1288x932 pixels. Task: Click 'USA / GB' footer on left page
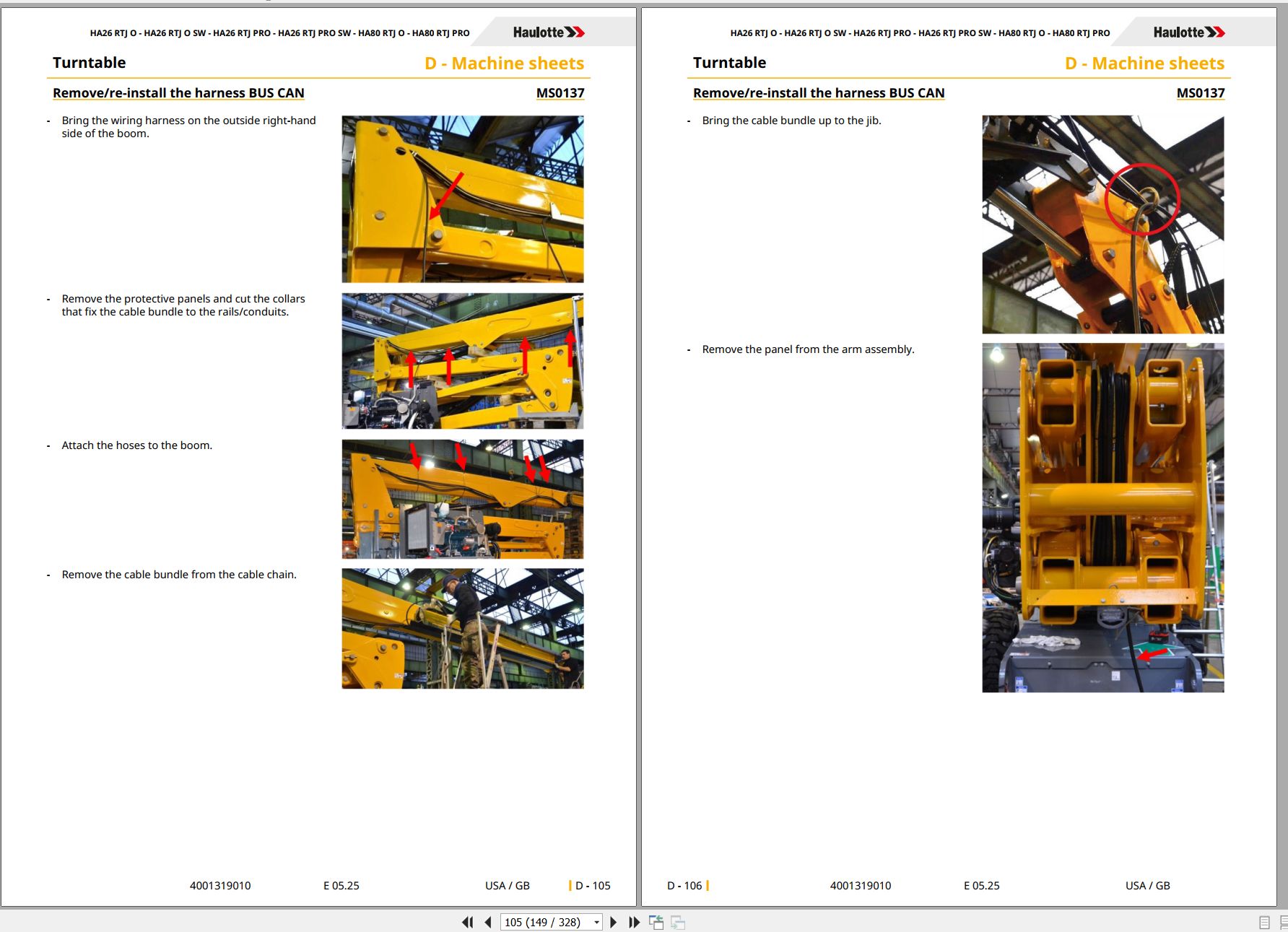[508, 886]
